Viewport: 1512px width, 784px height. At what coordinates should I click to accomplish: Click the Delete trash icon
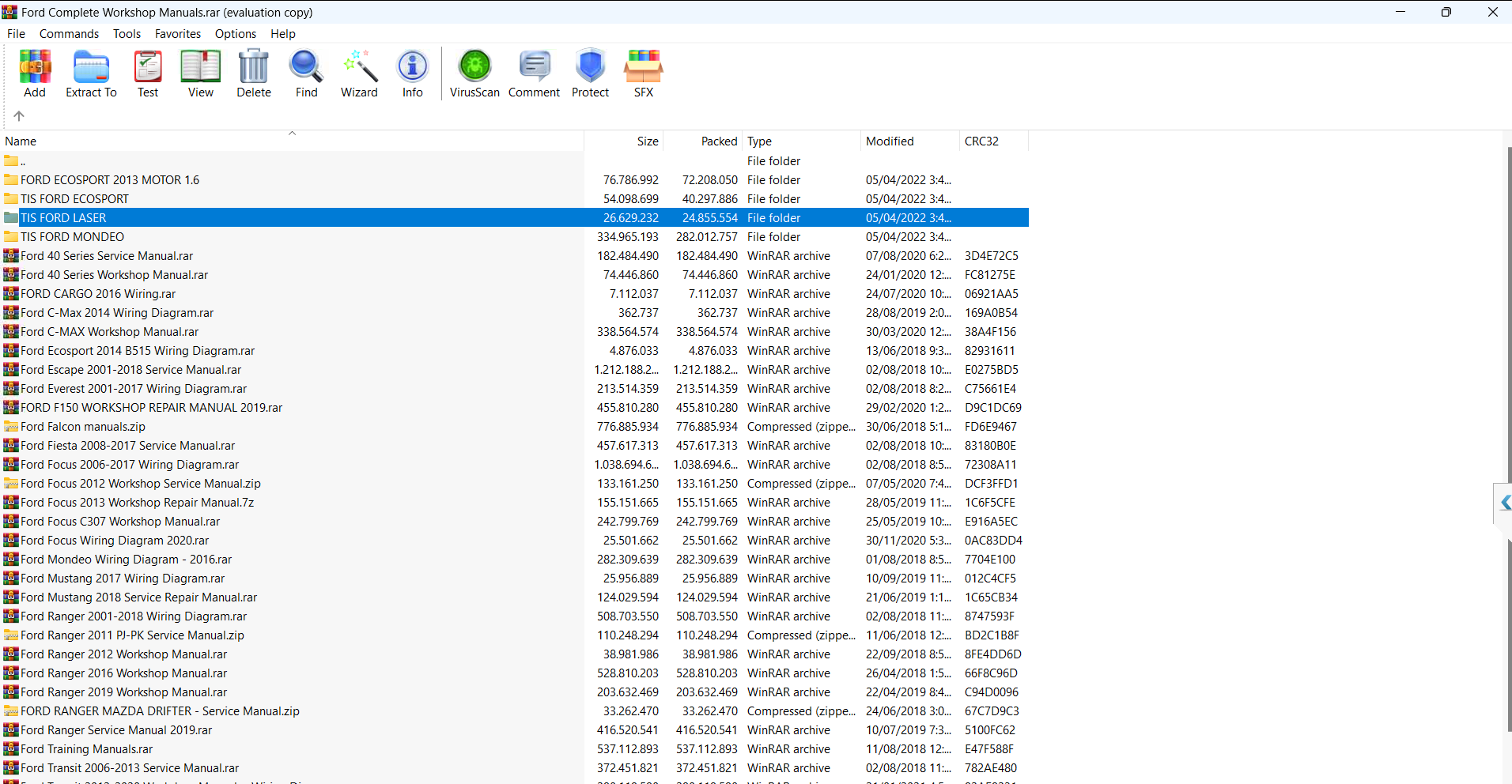coord(254,73)
